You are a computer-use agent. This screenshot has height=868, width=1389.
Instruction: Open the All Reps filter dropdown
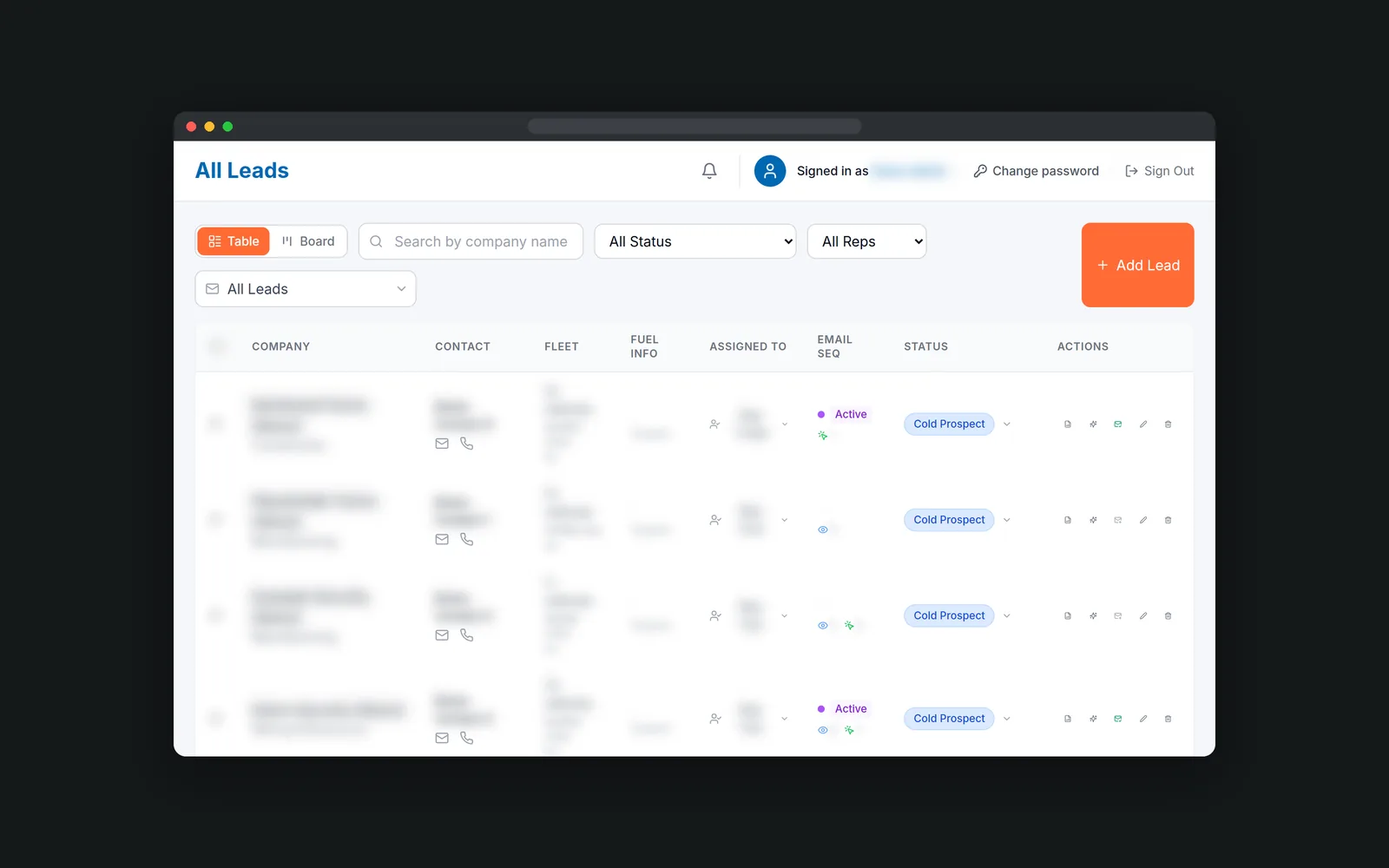tap(867, 241)
